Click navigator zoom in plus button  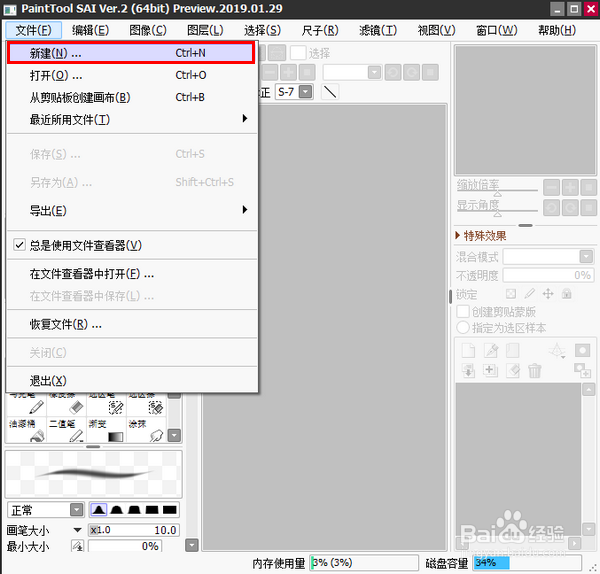pyautogui.click(x=570, y=188)
